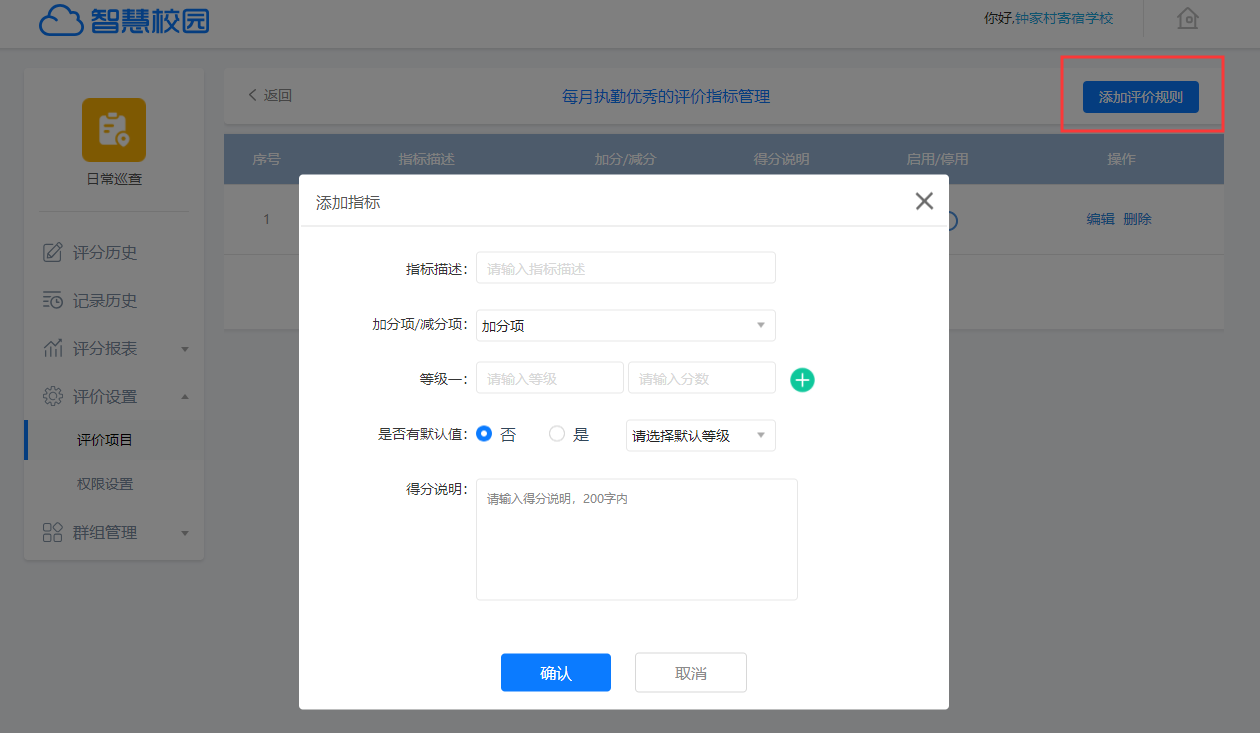
Task: Open the 加分项/减分项 dropdown
Action: pyautogui.click(x=625, y=326)
